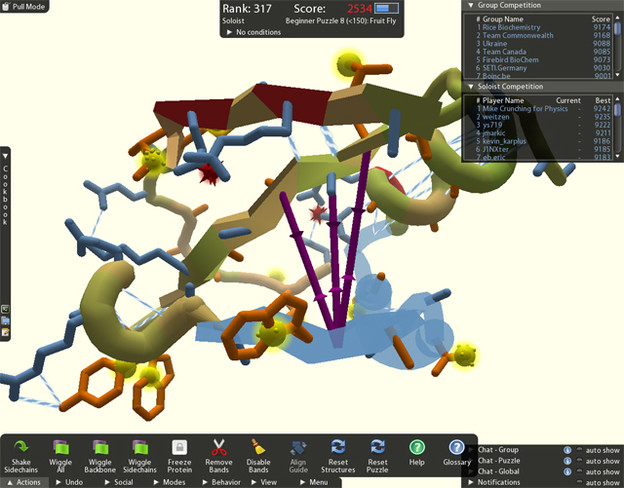Click the Group Competition list scrollbar
Screen dimensions: 624x488
(x=619, y=45)
